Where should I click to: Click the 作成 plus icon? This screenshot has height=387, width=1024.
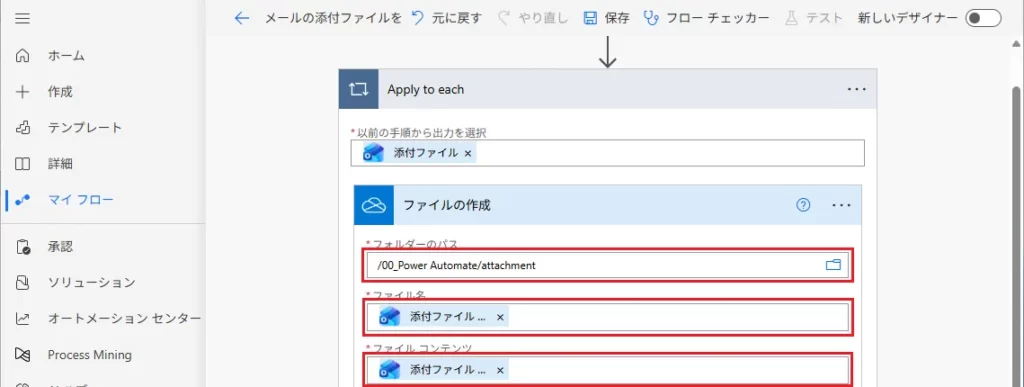[22, 92]
